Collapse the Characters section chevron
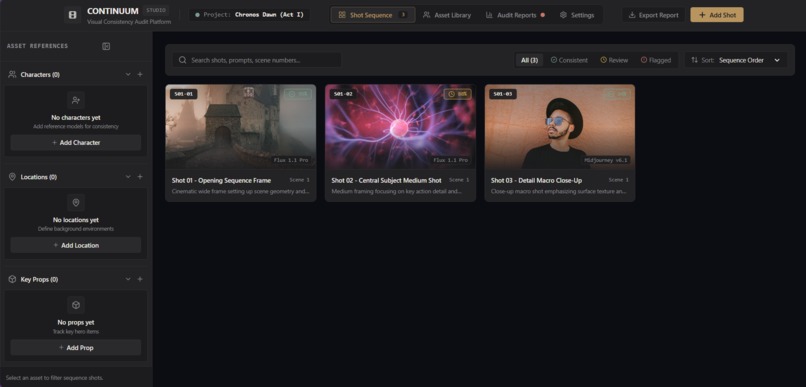This screenshot has height=387, width=806. point(128,75)
